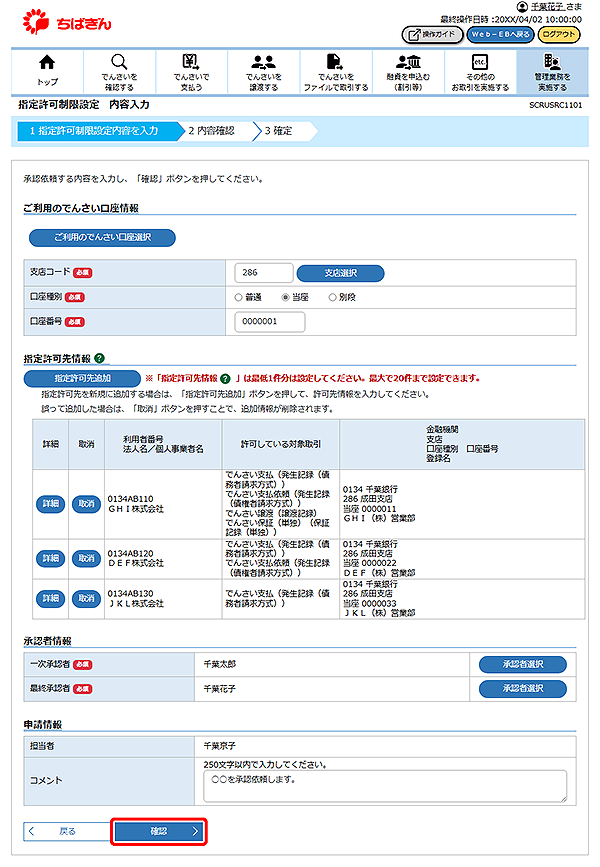Open 管理業務を実施する menu
The image size is (600, 867).
tap(552, 72)
